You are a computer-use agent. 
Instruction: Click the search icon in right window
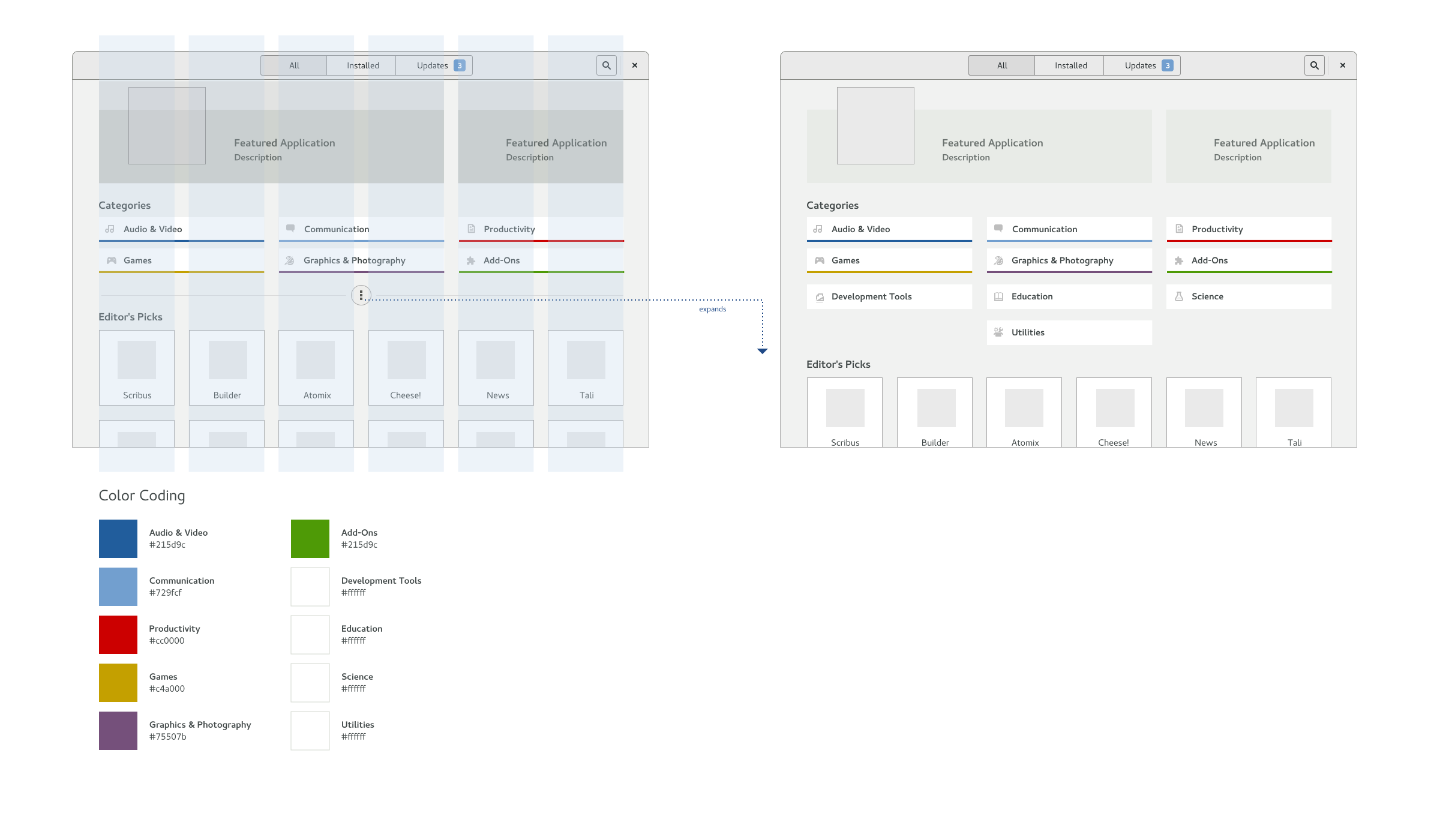pos(1314,65)
